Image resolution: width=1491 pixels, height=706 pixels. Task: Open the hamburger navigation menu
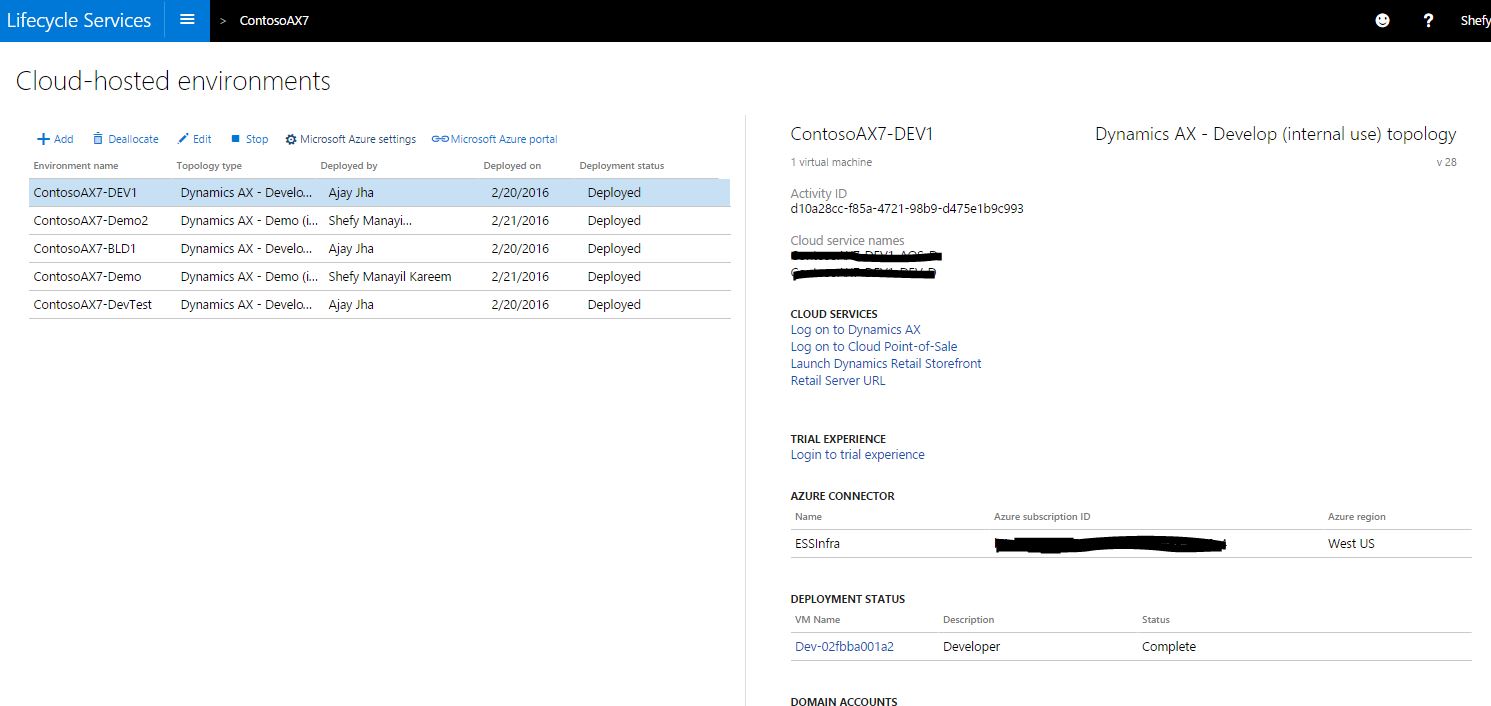pos(187,20)
